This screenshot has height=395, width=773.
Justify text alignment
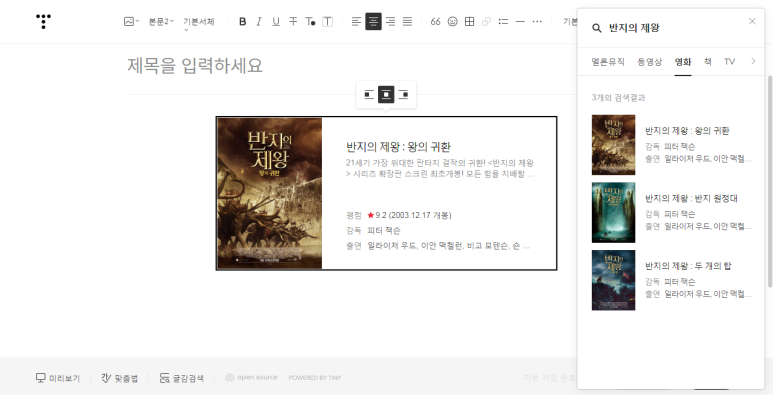[407, 22]
